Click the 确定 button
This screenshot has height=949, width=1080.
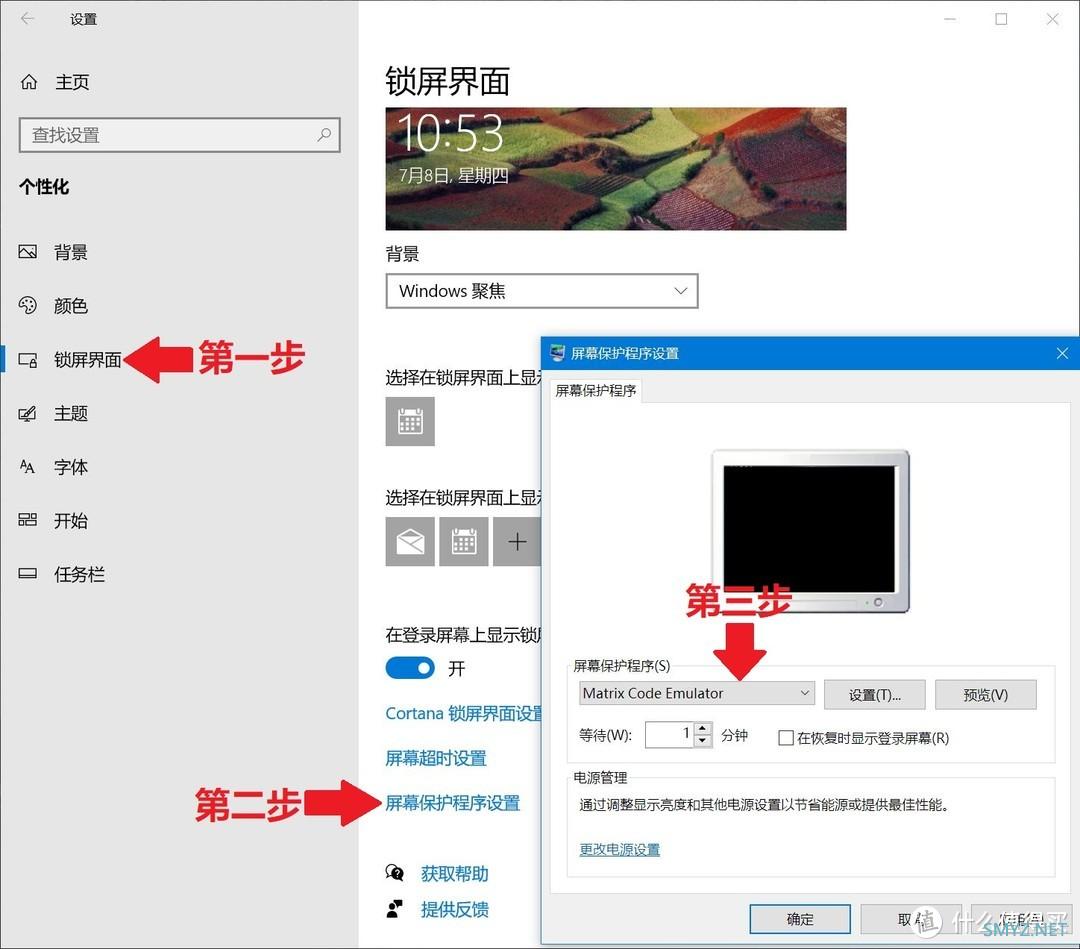click(x=800, y=919)
